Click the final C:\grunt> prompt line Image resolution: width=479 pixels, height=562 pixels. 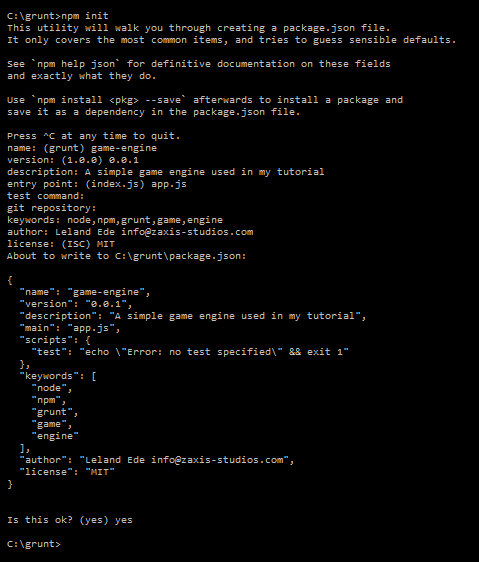pos(34,544)
